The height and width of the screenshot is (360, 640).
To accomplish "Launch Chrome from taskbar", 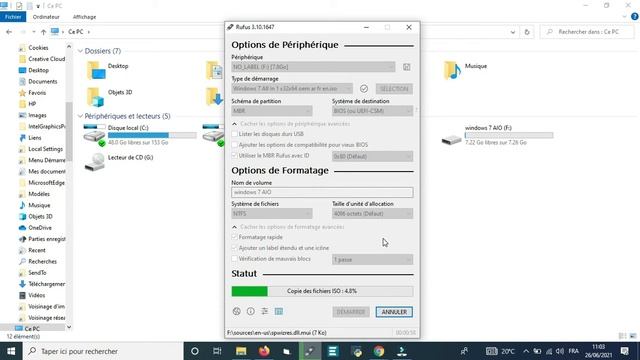I will click(379, 351).
